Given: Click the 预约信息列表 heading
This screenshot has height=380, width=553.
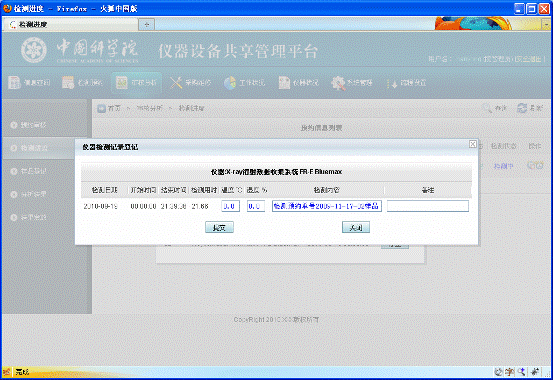Looking at the screenshot, I should (x=321, y=128).
